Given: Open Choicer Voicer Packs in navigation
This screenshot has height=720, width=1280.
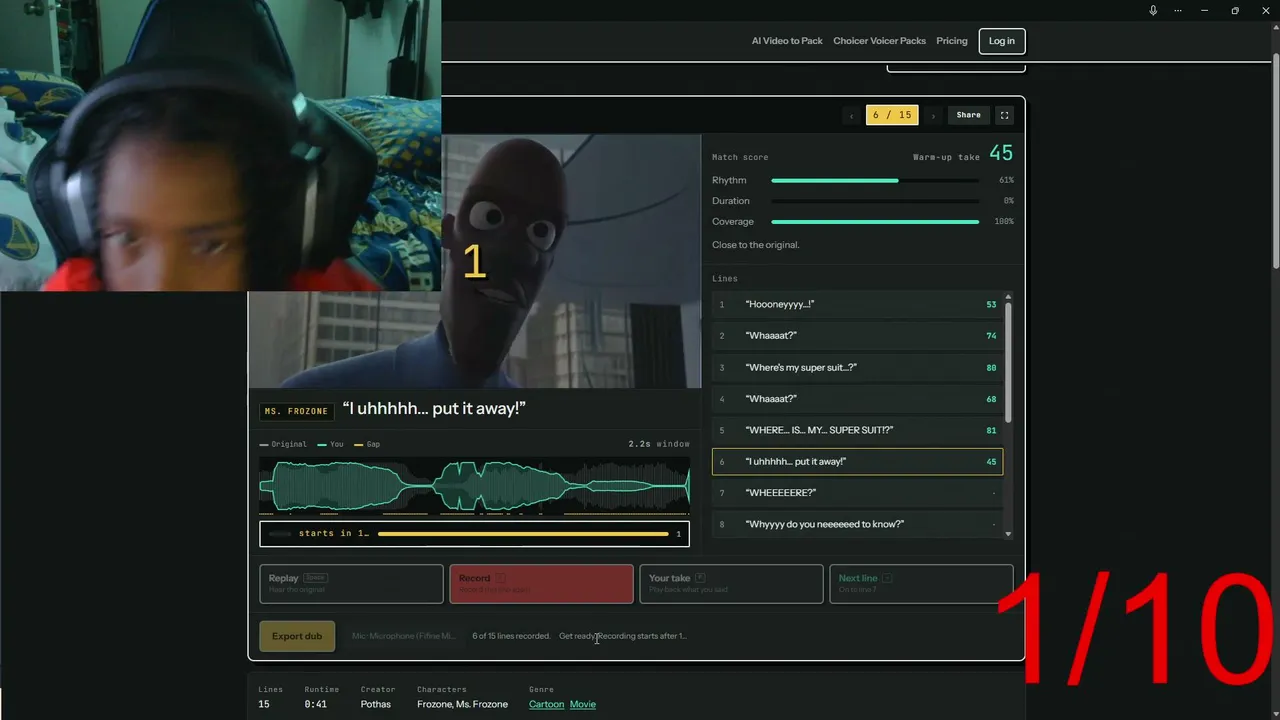Looking at the screenshot, I should (880, 41).
